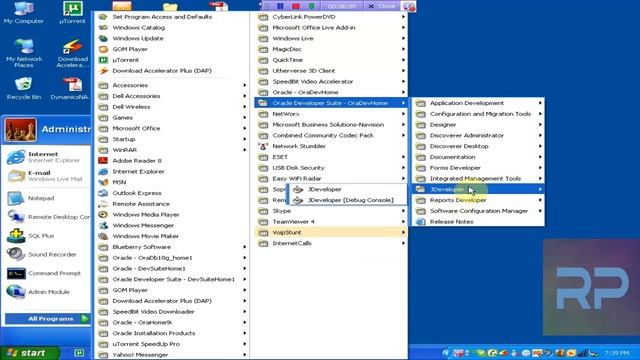Open Windows Catalog entry

click(172, 28)
